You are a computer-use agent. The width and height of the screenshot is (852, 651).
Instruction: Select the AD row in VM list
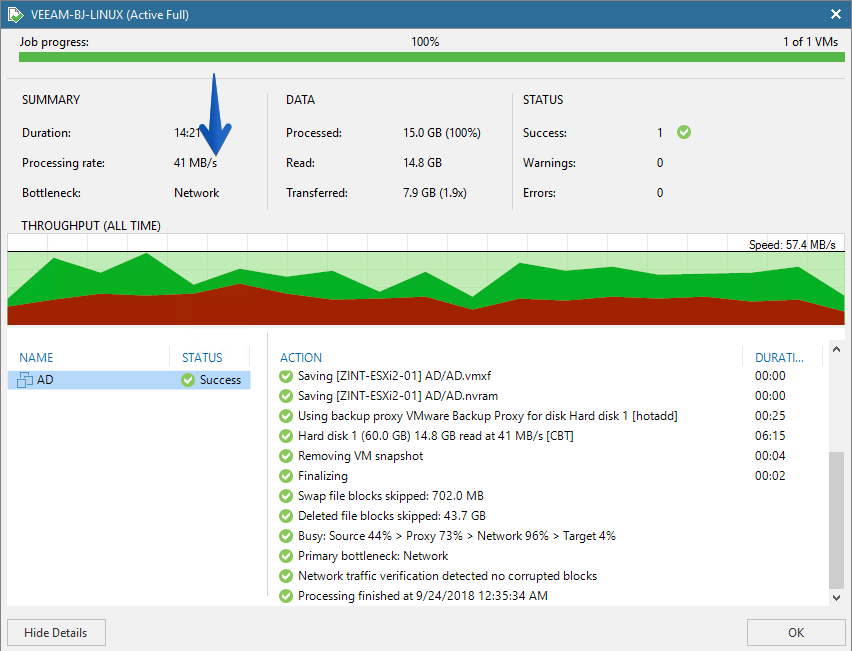click(x=129, y=380)
